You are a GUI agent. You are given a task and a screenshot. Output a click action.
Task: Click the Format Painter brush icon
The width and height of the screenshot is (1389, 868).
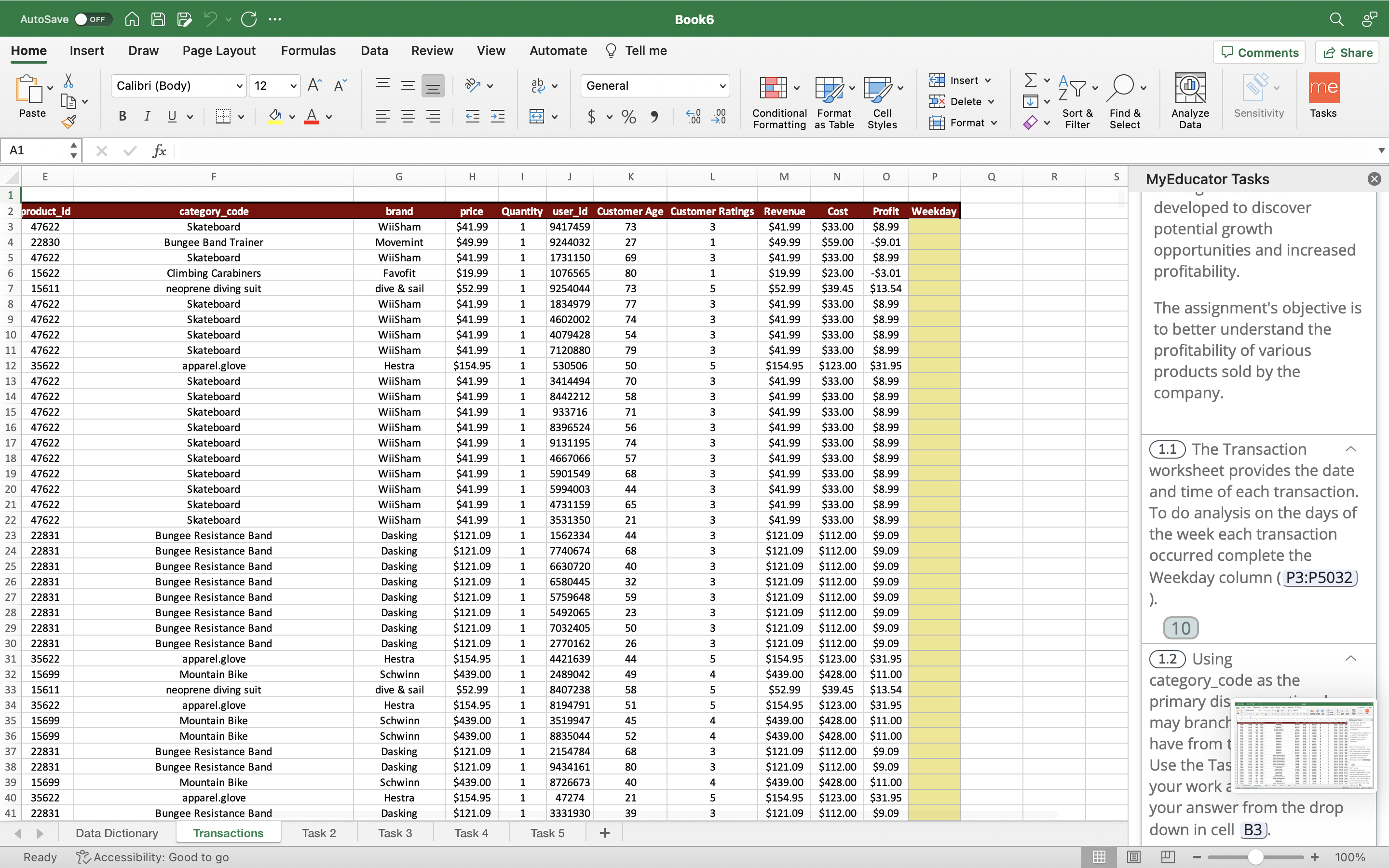[x=68, y=122]
